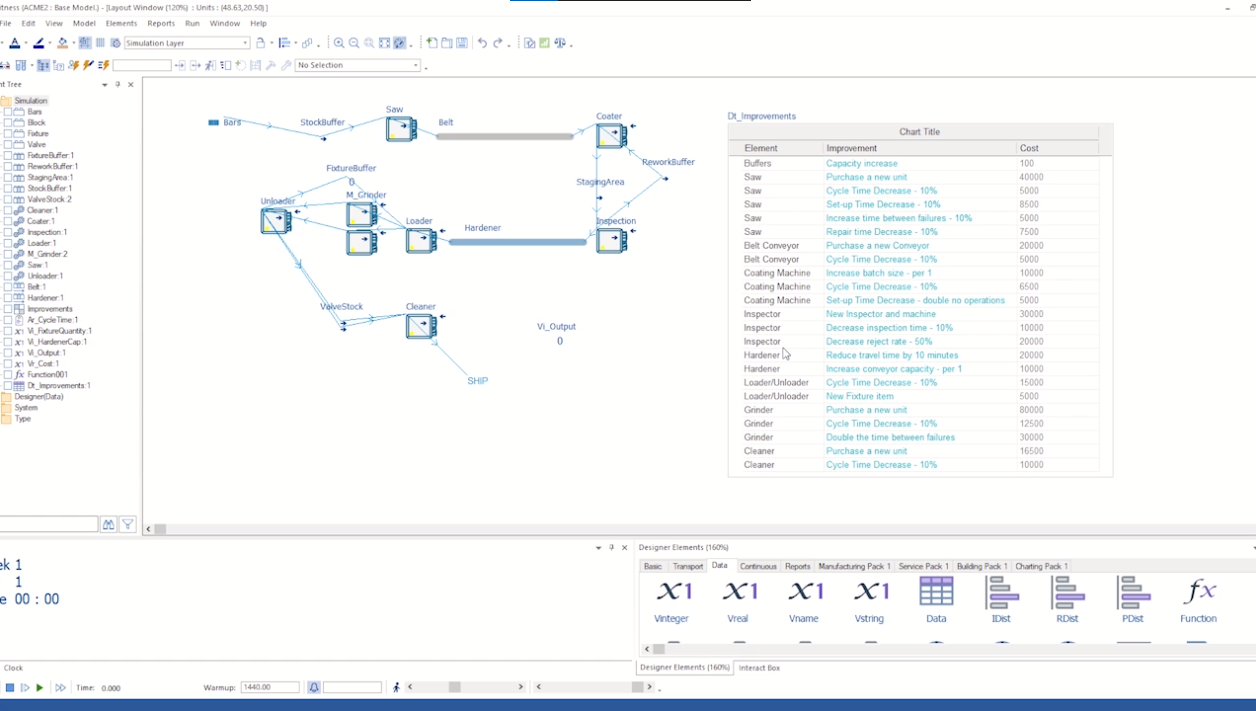Switch to the Interact Box tab
Viewport: 1256px width, 711px height.
(x=759, y=667)
